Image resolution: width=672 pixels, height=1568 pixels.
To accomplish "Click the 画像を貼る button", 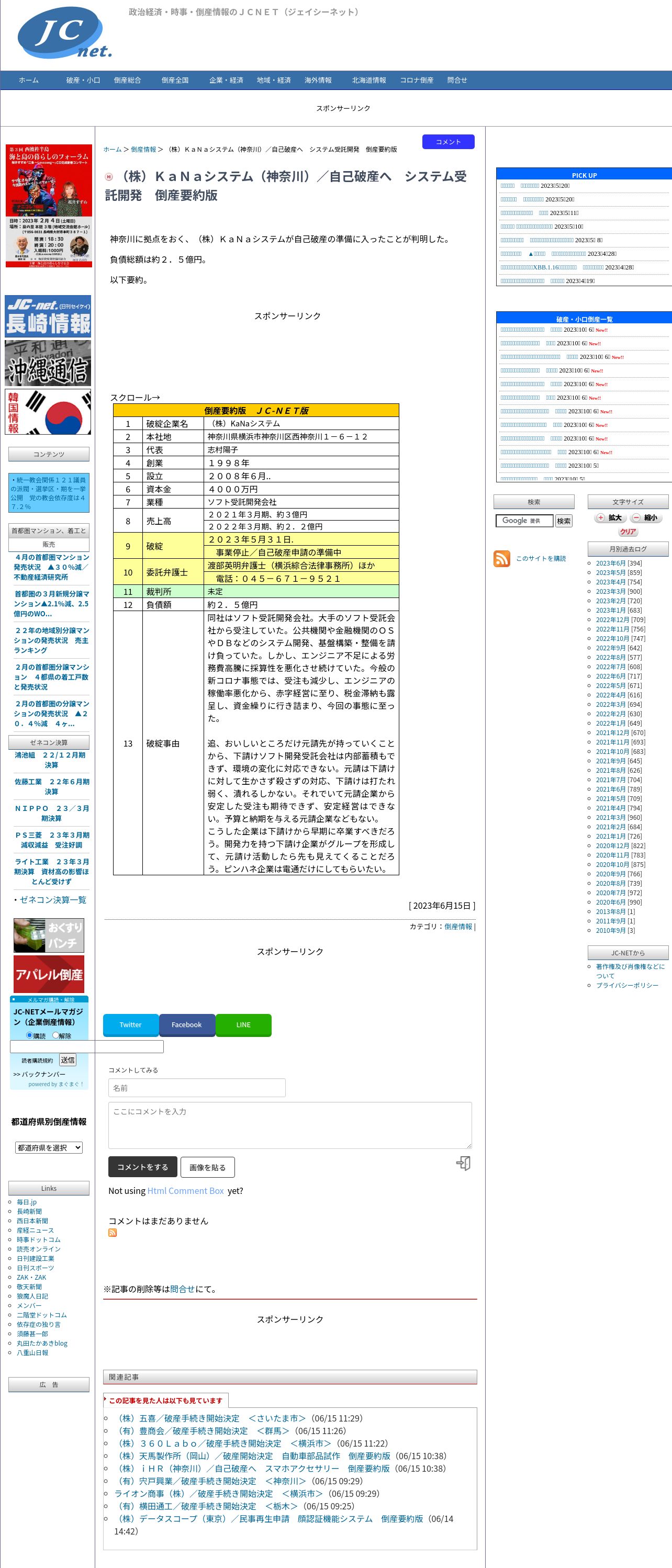I will [x=208, y=1167].
